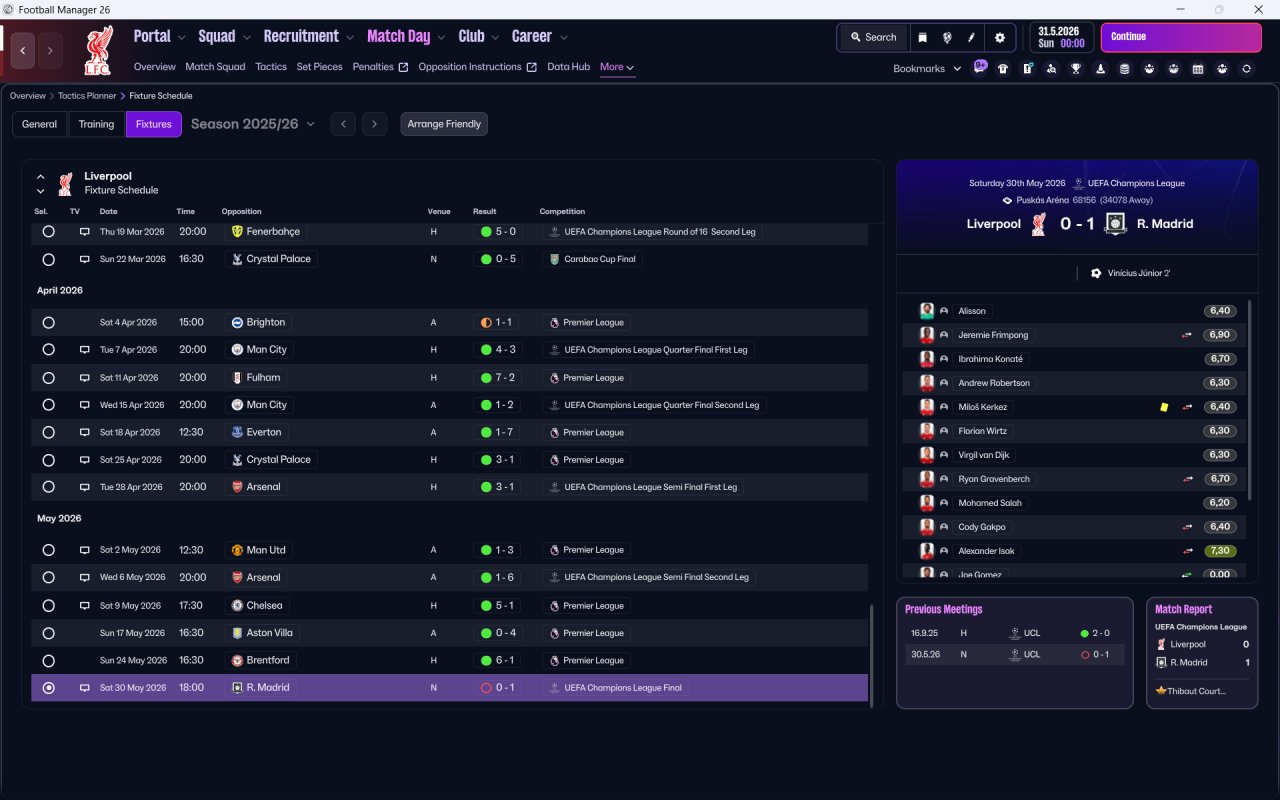Click Man Utd club badge in fixture list
1280x800 pixels.
[237, 550]
